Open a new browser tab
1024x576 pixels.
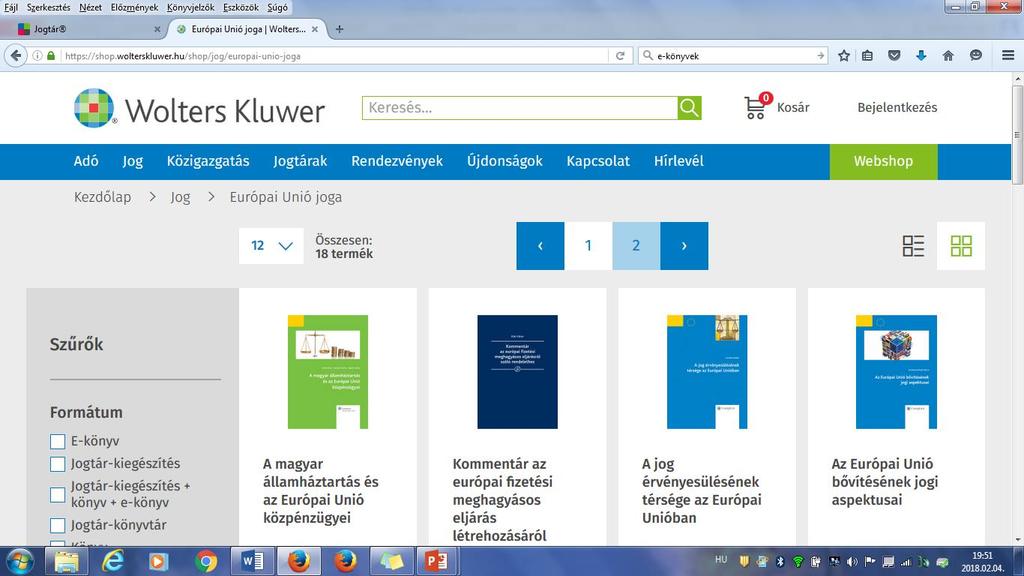click(339, 29)
